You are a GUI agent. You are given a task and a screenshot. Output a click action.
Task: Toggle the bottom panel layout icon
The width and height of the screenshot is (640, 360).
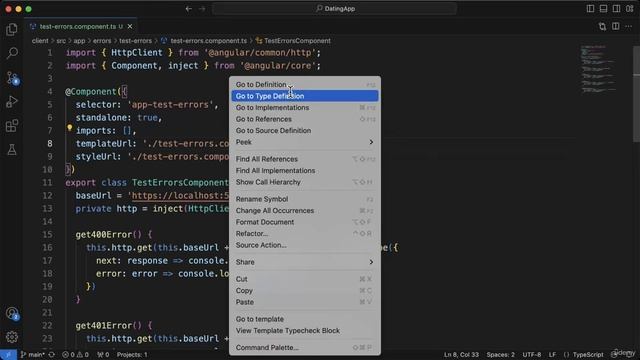click(x=603, y=9)
